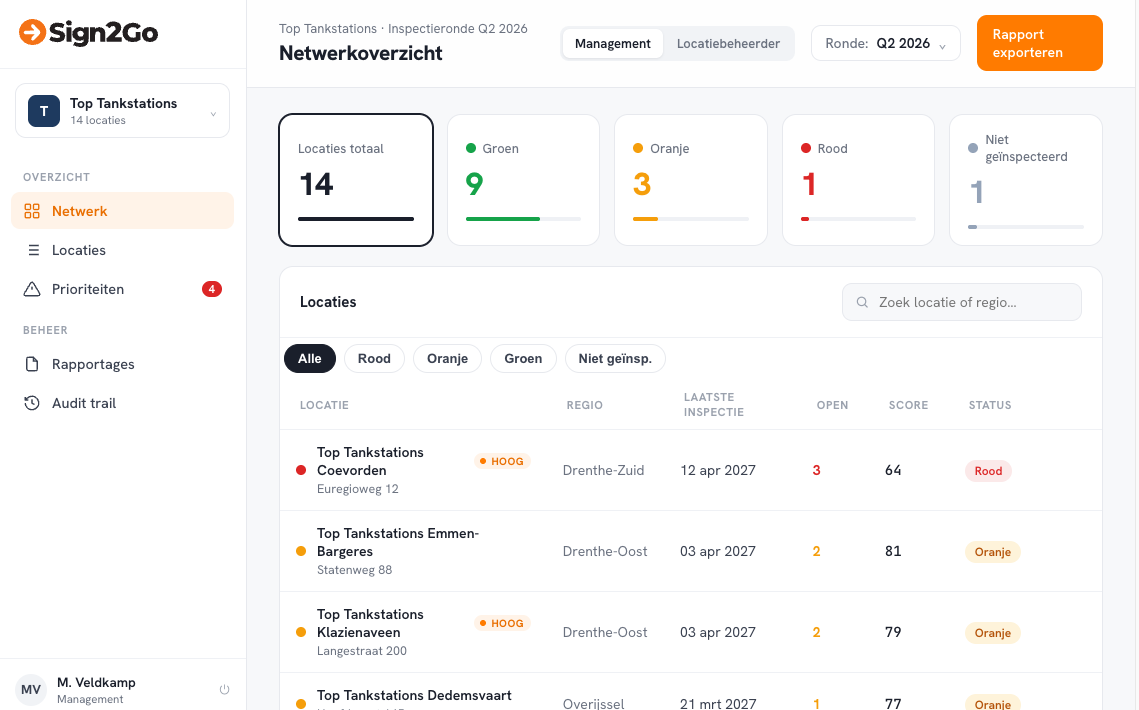Click the red 4 badge on Prioriteiten
The height and width of the screenshot is (710, 1139).
coord(211,289)
